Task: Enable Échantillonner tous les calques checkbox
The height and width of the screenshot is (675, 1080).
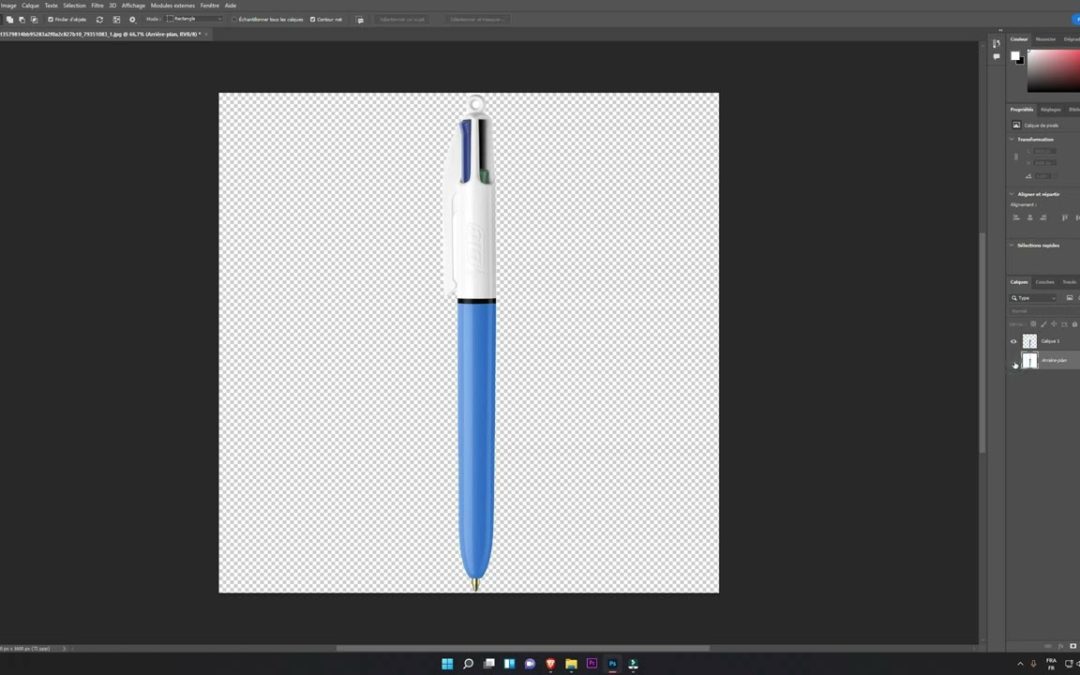Action: (234, 19)
